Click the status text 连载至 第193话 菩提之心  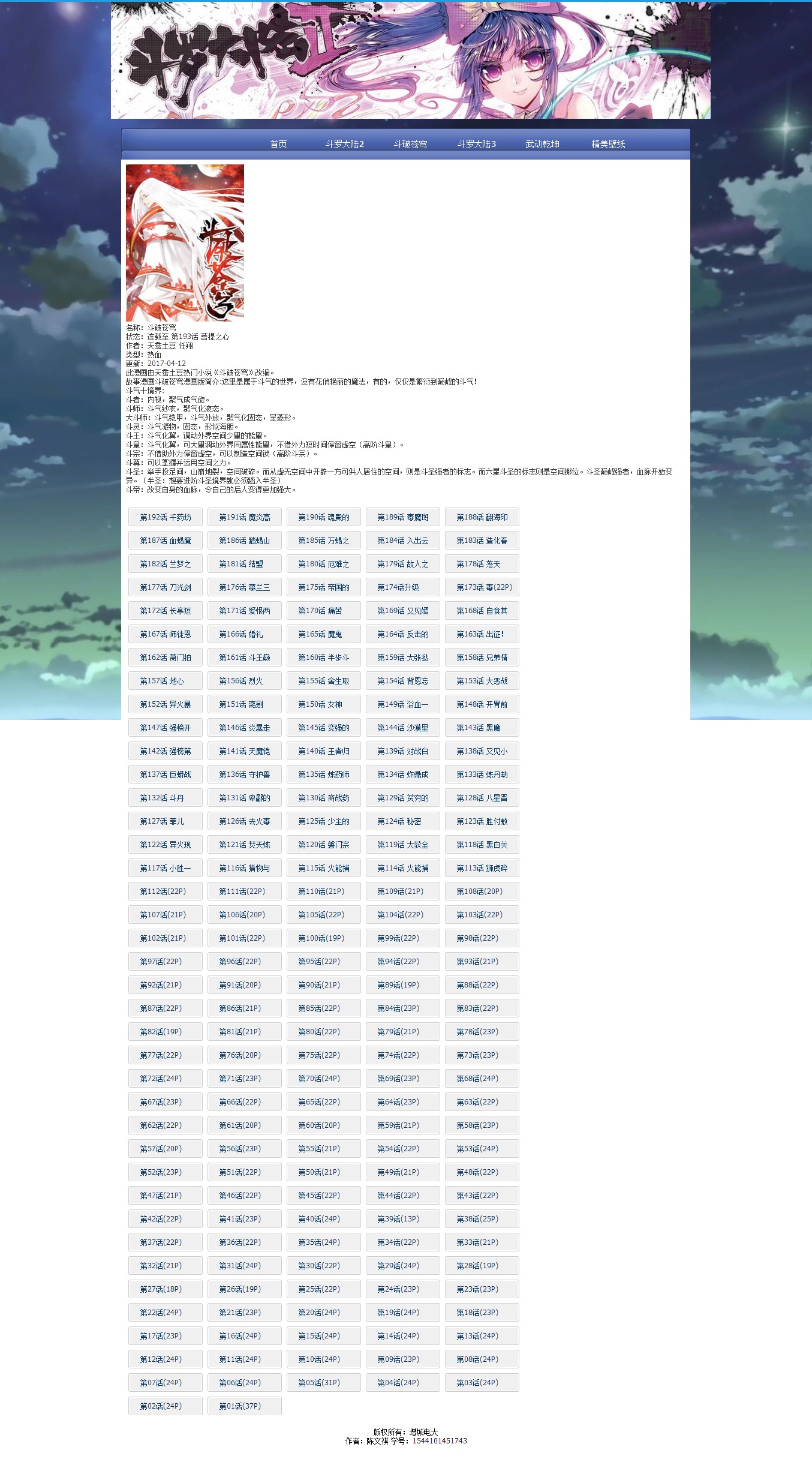[188, 337]
